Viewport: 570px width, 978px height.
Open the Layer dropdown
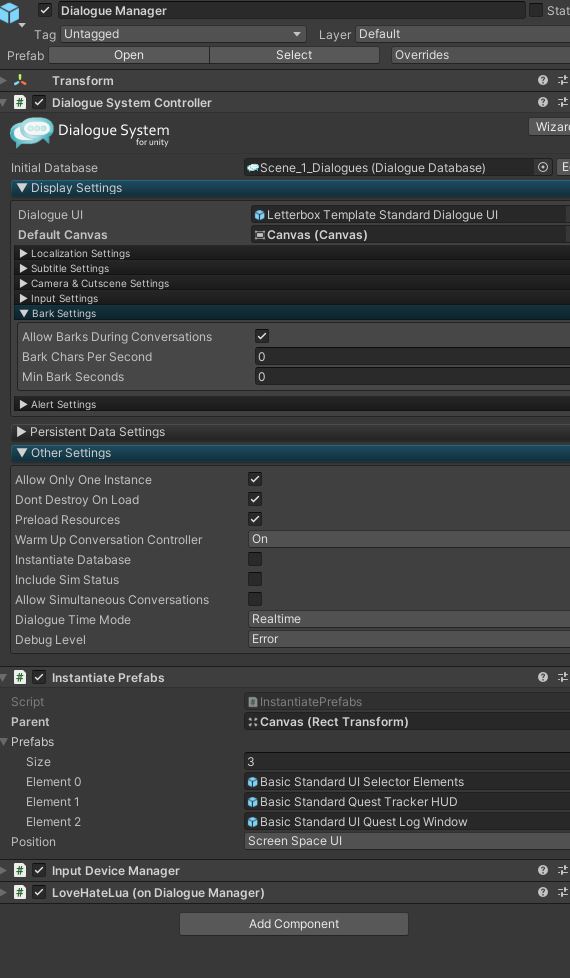462,34
